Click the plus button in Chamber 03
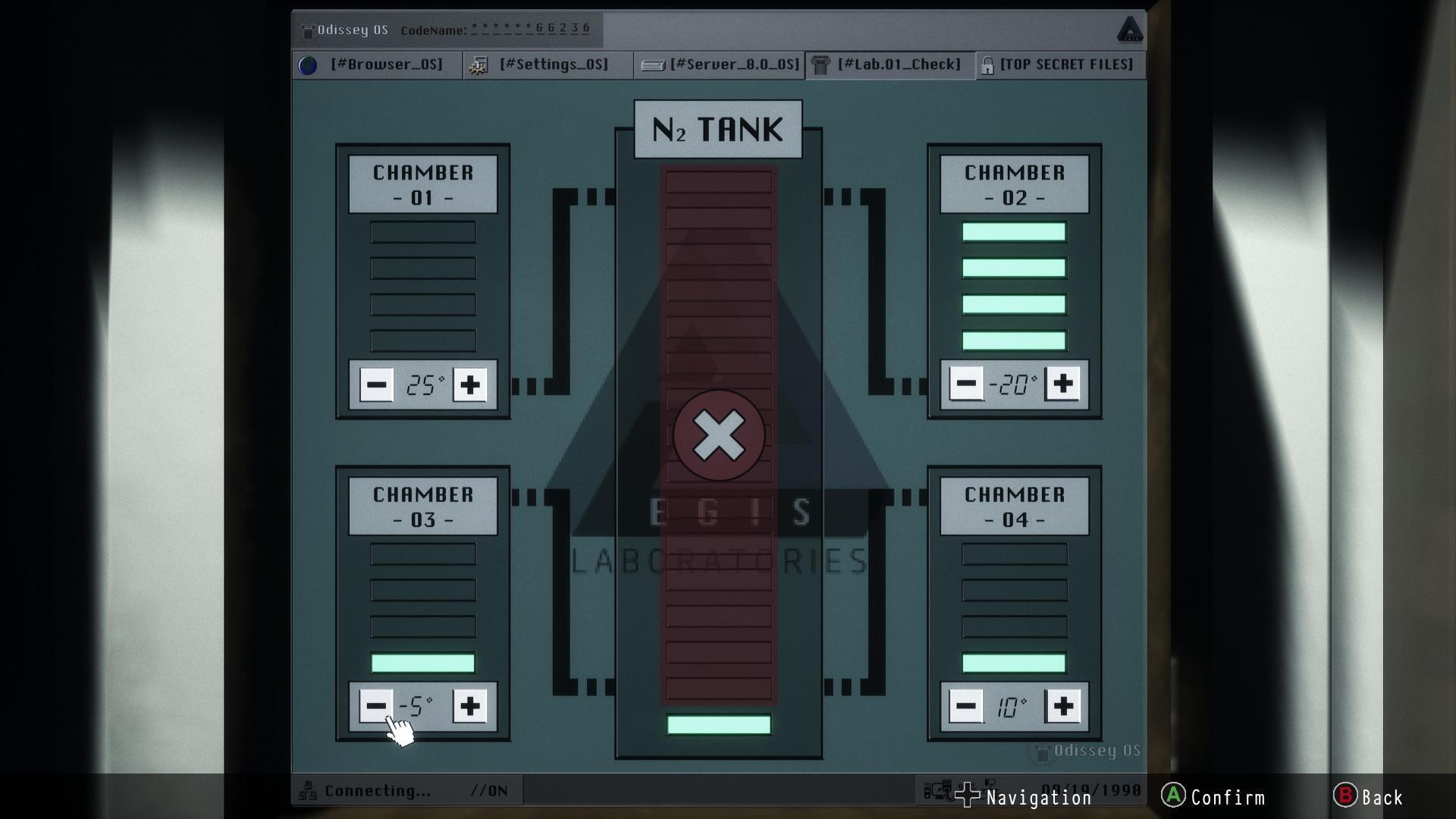This screenshot has width=1456, height=819. click(x=470, y=706)
